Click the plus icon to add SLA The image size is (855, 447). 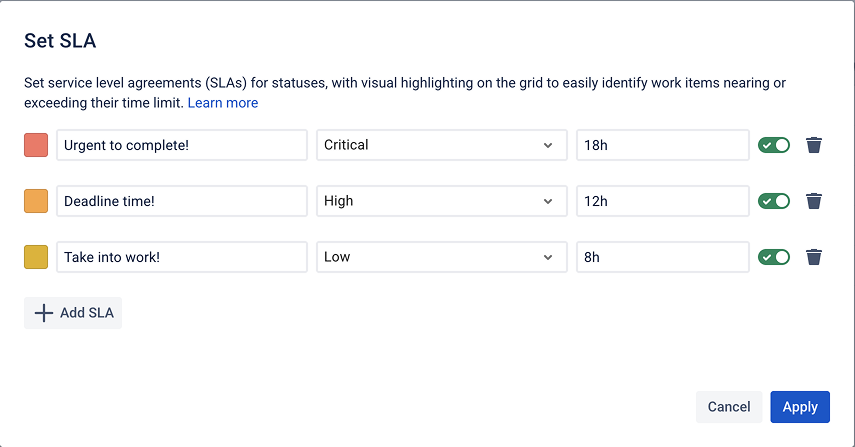click(44, 313)
